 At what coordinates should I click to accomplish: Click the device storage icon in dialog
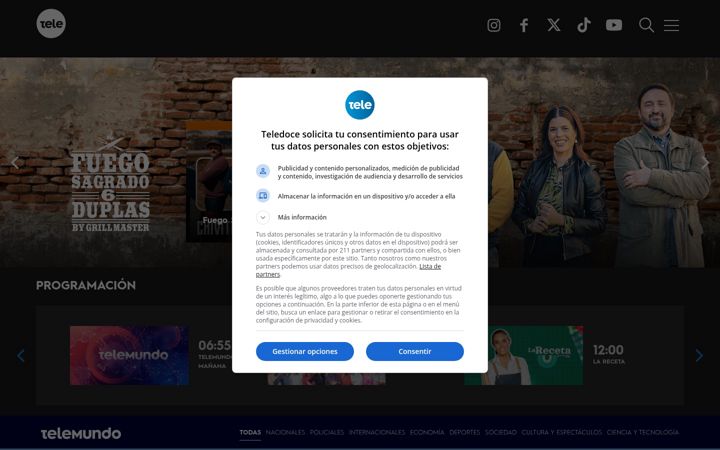tap(263, 196)
